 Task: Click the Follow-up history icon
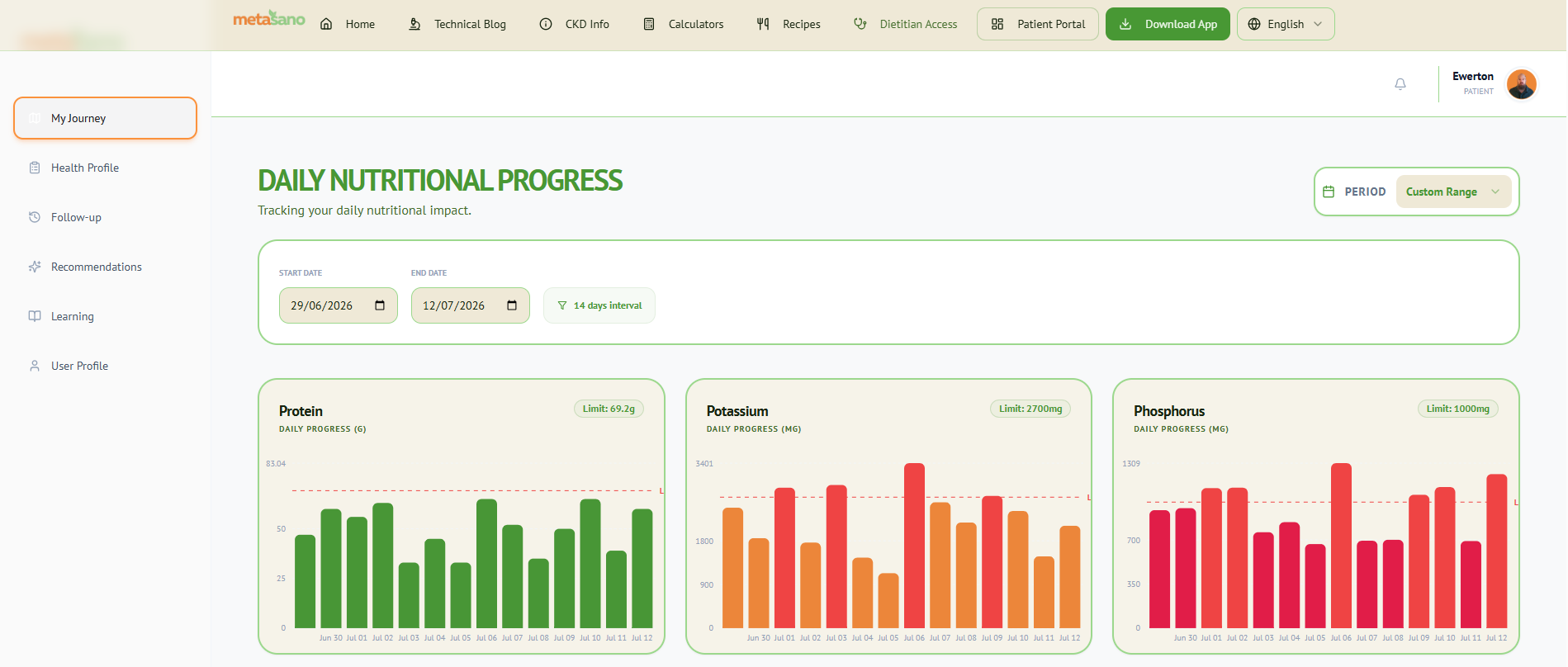click(35, 217)
